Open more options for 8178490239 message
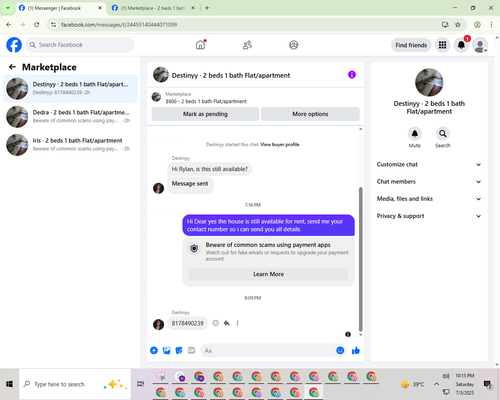 tap(237, 323)
